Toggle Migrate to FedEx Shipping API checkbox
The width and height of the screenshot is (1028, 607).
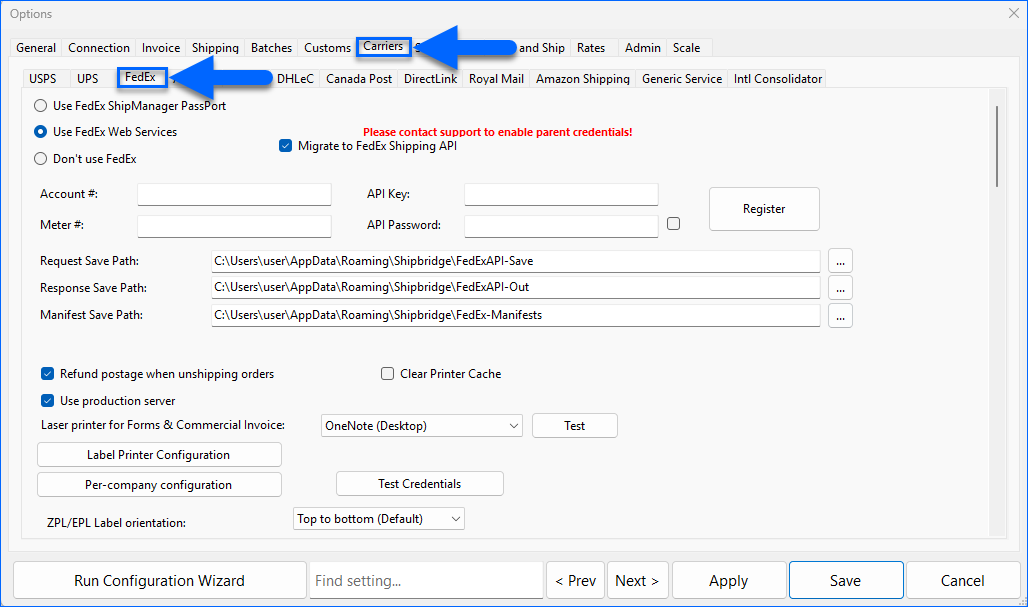coord(285,146)
